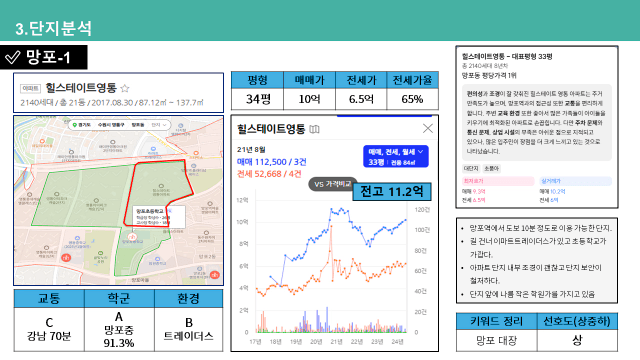Click the red school marker at map bottom-right corner
The height and width of the screenshot is (360, 640).
215,275
